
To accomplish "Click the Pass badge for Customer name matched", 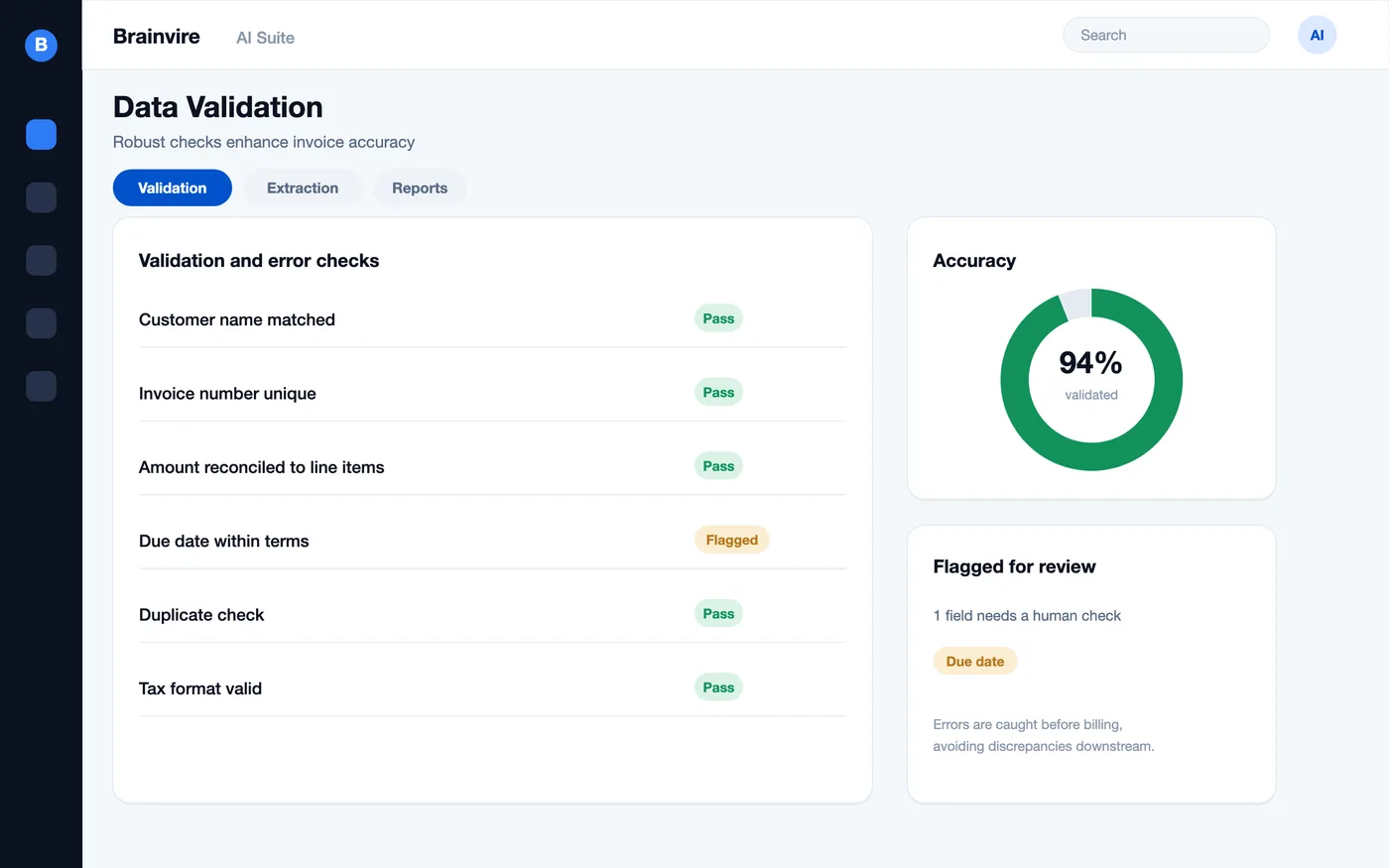I will 718,318.
